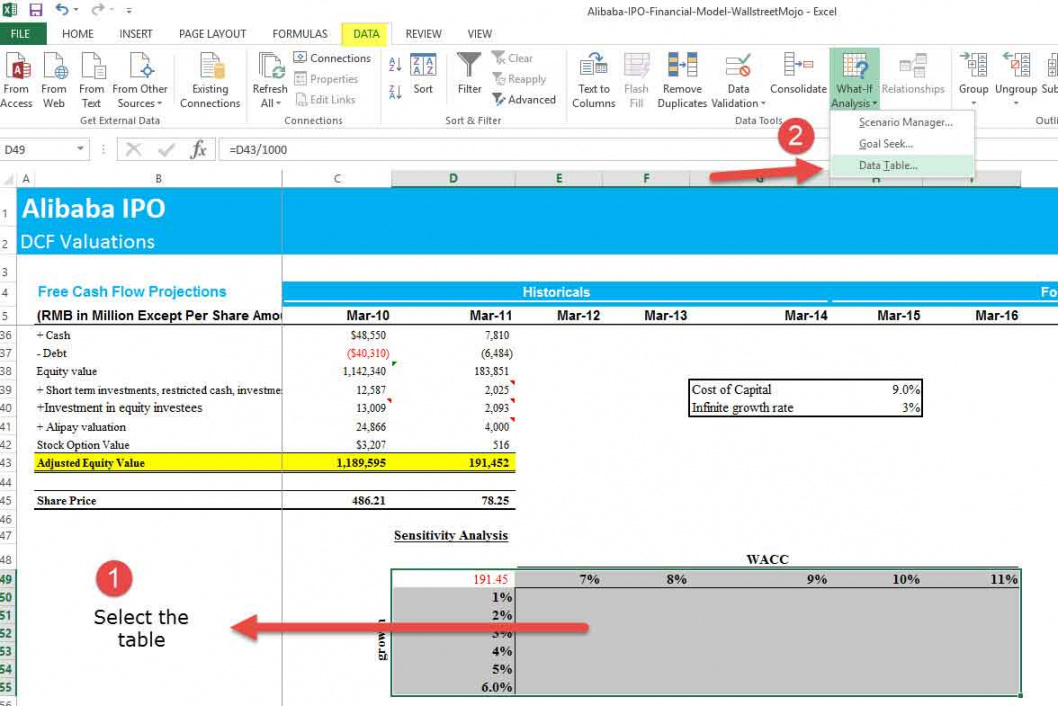Click the Advanced filter button
This screenshot has width=1058, height=706.
525,100
